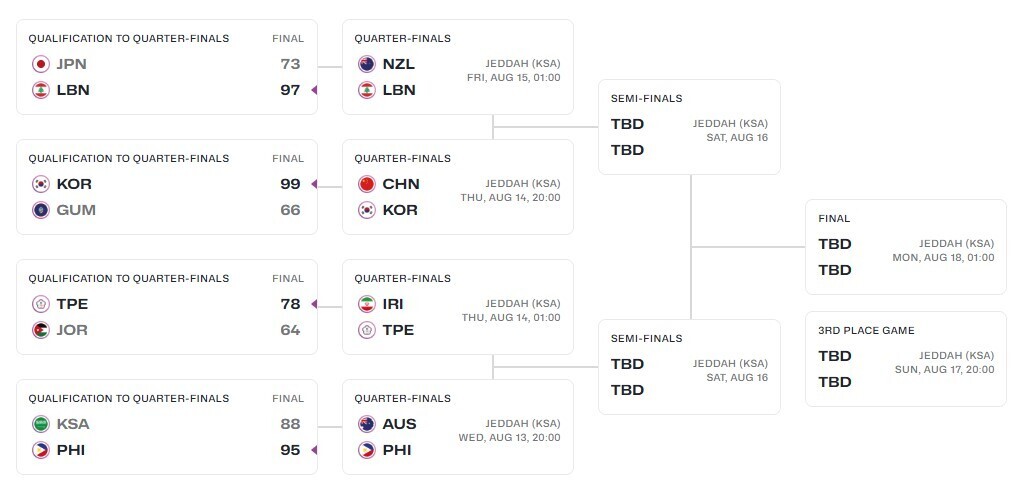
Task: Open the Final match card
Action: pyautogui.click(x=905, y=247)
